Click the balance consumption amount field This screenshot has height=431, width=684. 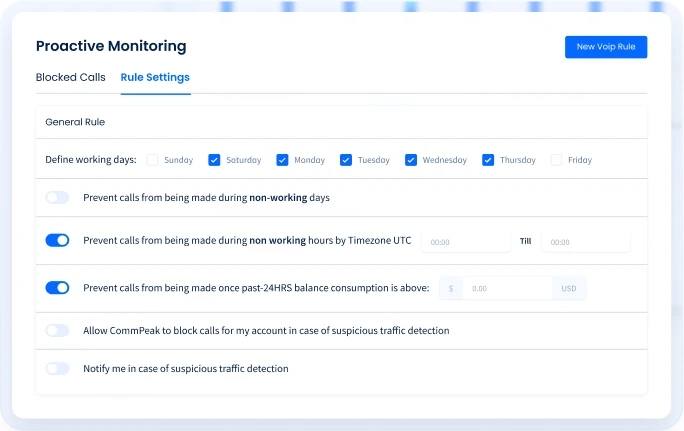coord(507,289)
